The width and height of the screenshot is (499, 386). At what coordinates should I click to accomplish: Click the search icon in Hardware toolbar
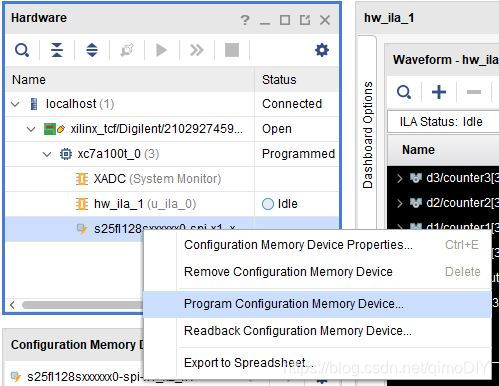tap(22, 50)
